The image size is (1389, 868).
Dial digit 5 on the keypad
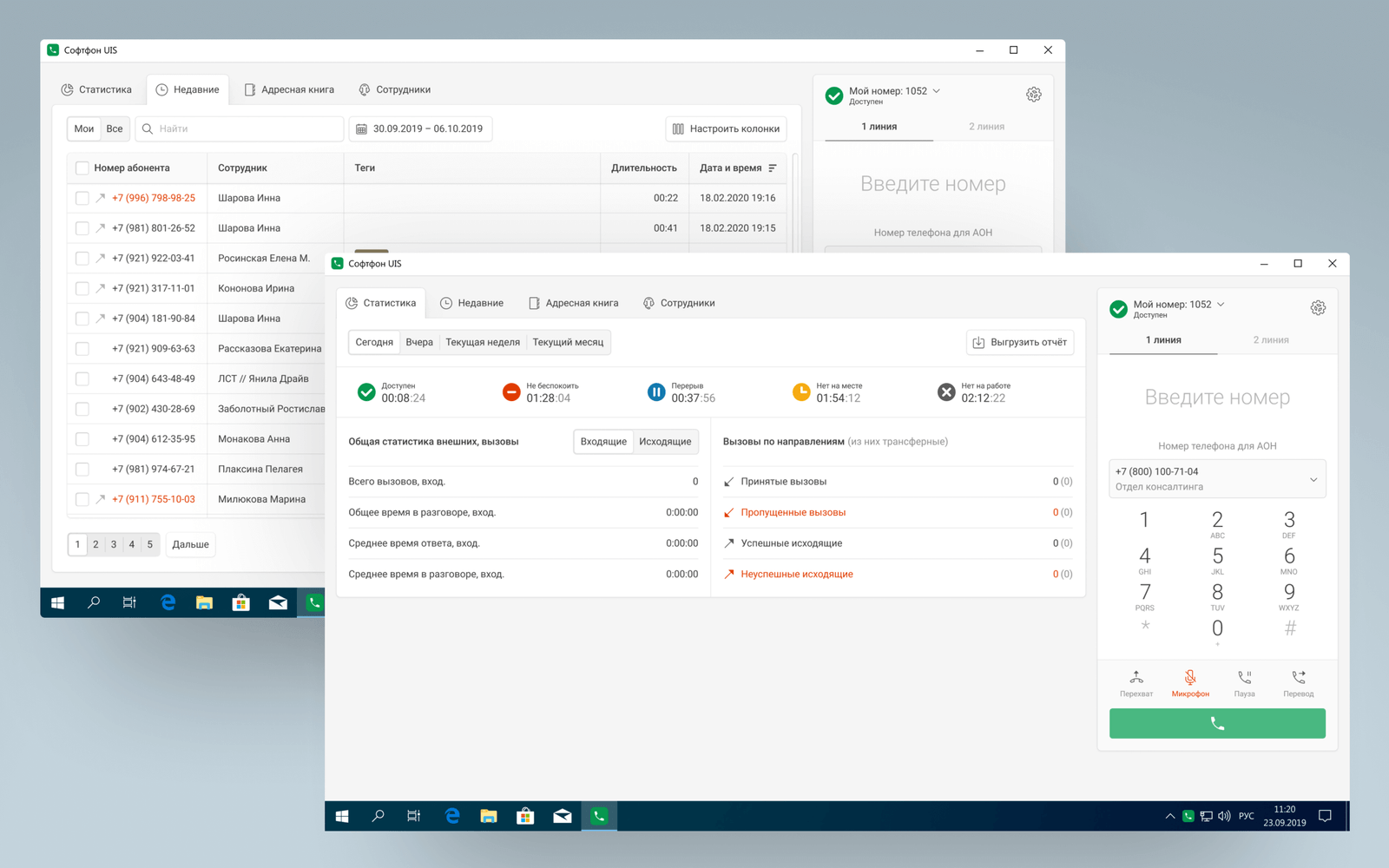1217,560
